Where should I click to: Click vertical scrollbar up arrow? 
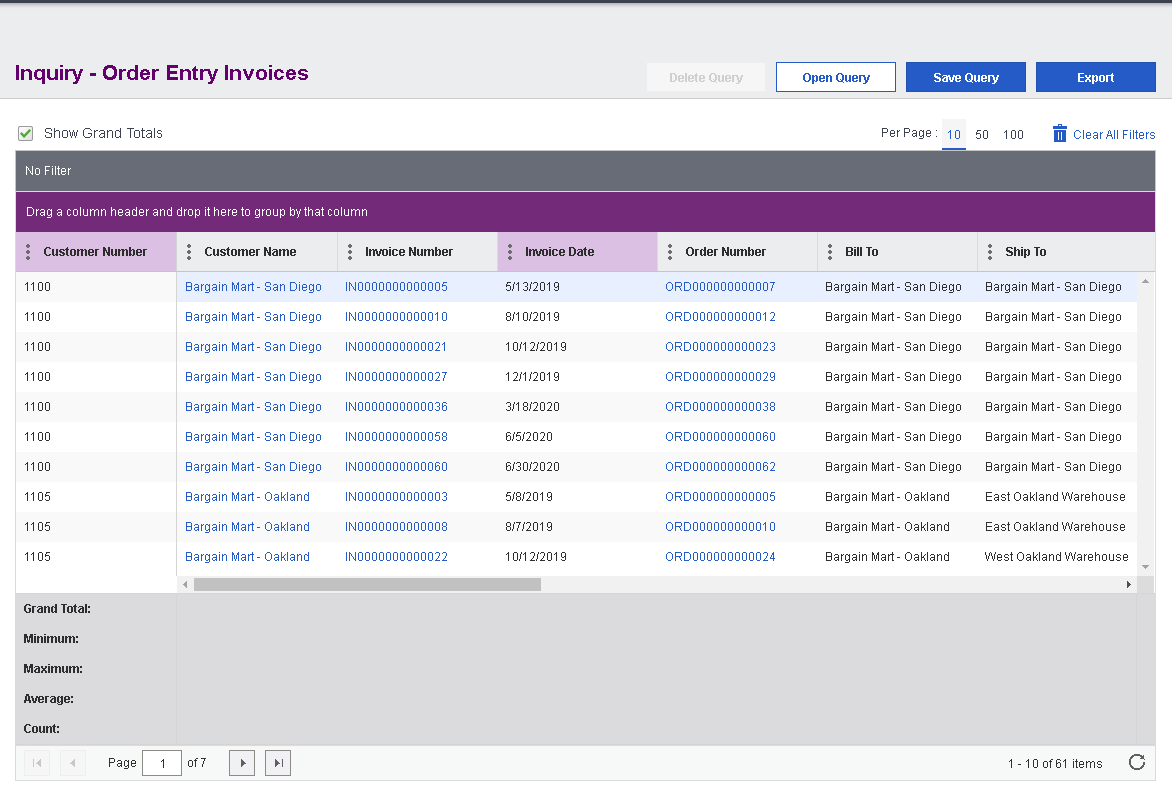coord(1145,281)
